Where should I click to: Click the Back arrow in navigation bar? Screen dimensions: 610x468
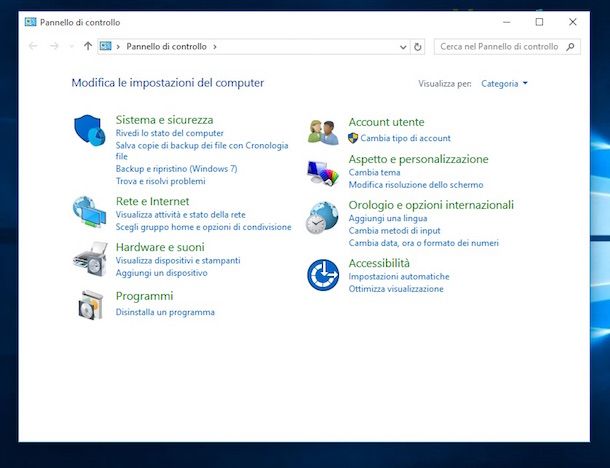coord(33,46)
